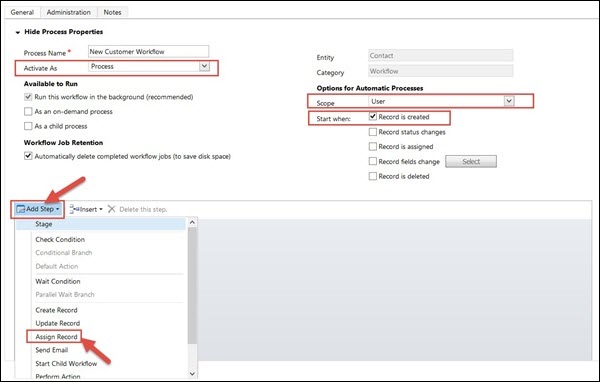Switch to the Administration tab
Screen dimensions: 600x382
[x=68, y=12]
